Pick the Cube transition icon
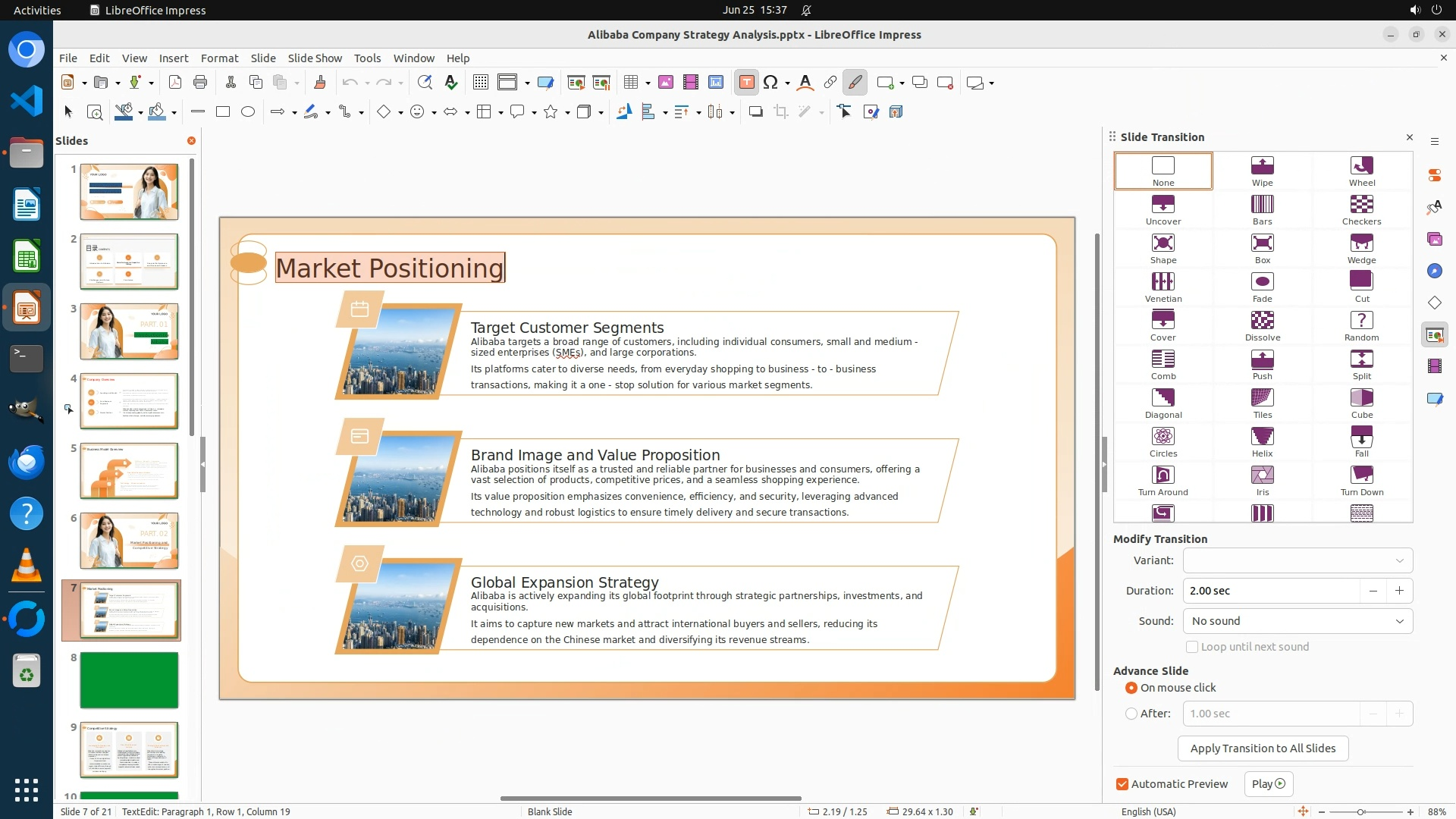This screenshot has height=819, width=1456. pos(1361,403)
